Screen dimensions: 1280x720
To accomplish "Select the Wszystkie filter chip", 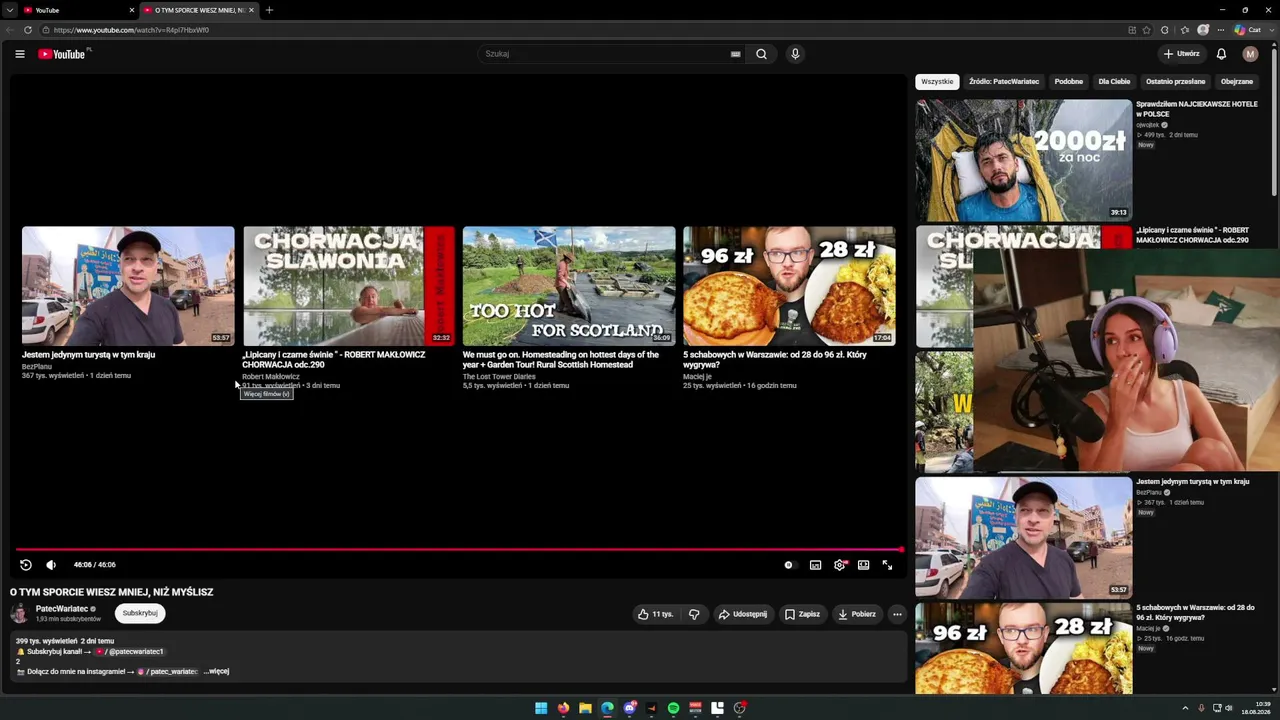I will 937,82.
